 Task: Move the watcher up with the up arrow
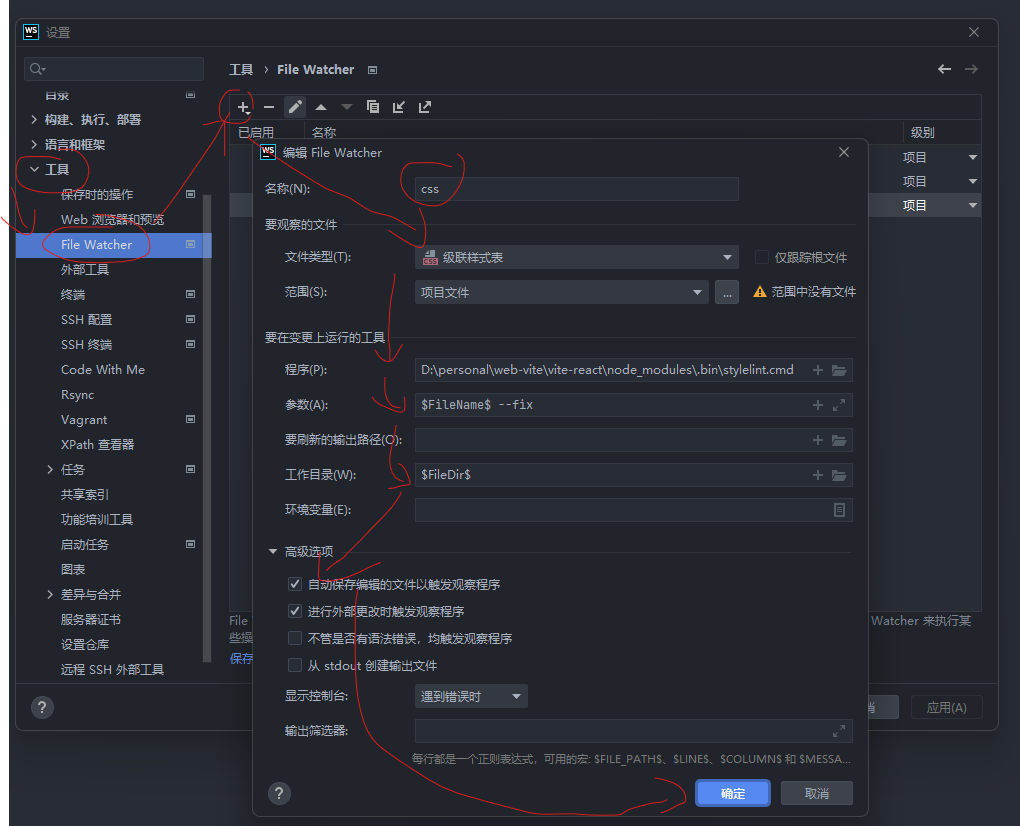tap(321, 107)
